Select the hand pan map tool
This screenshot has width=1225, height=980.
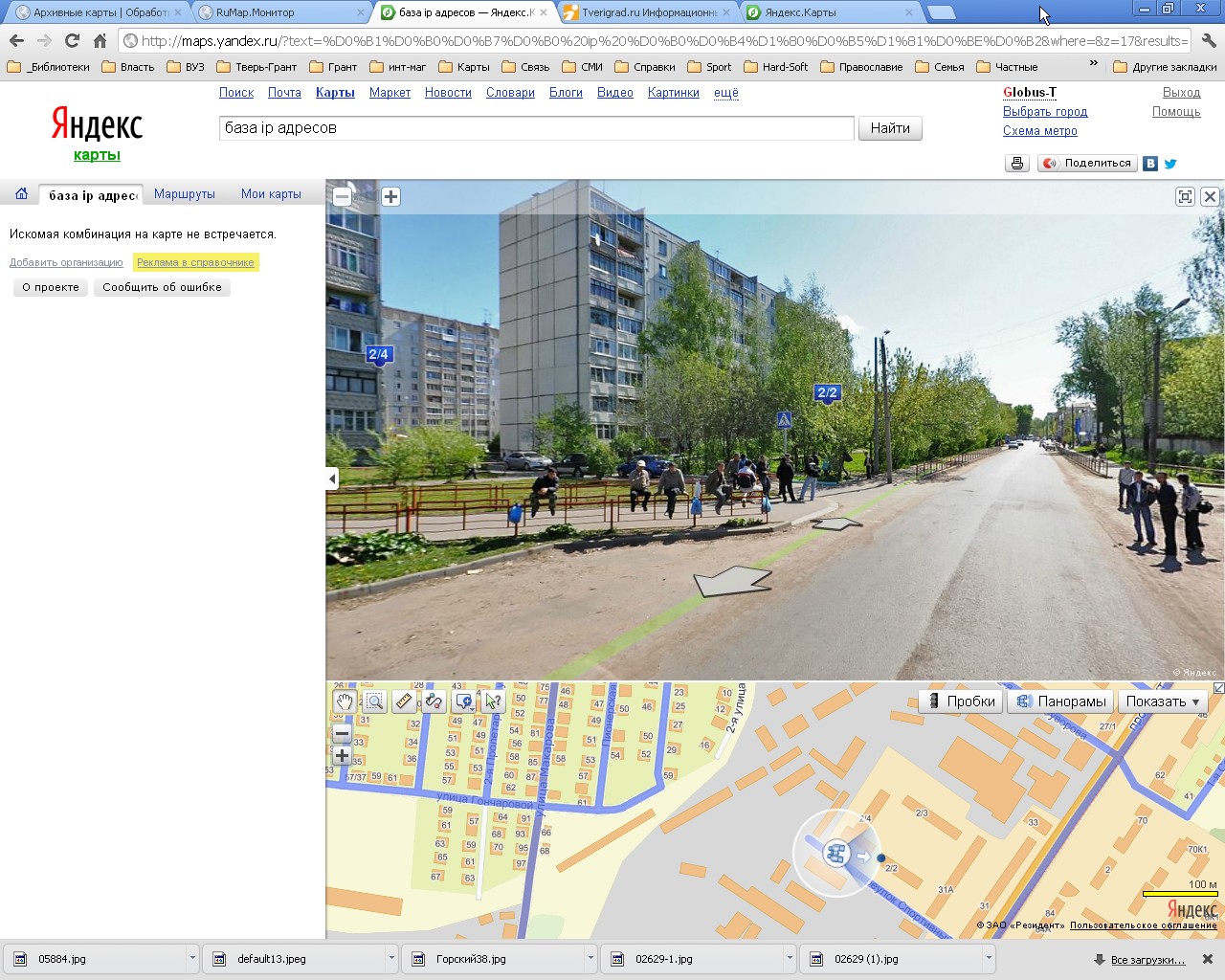tap(345, 702)
